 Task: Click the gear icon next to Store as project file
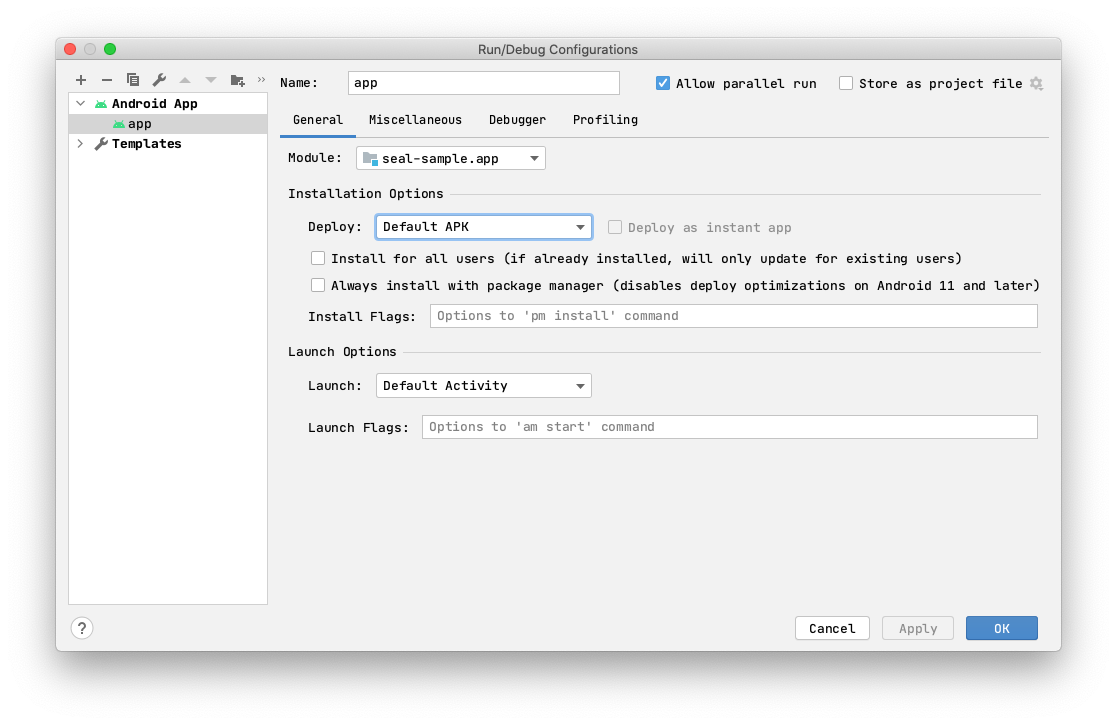tap(1037, 84)
